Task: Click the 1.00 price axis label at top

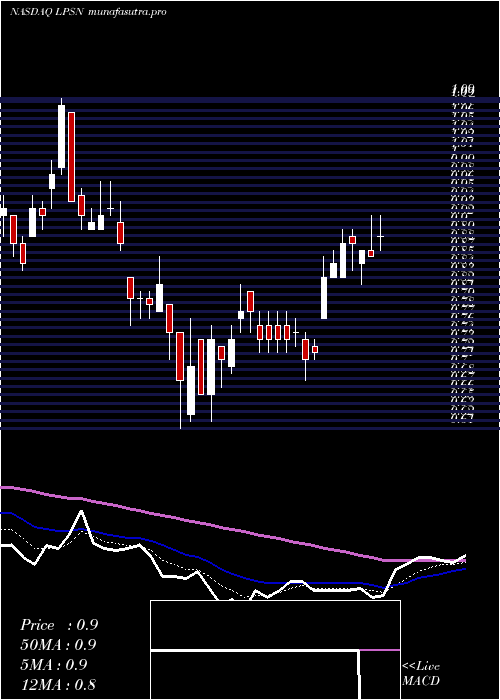Action: (463, 91)
